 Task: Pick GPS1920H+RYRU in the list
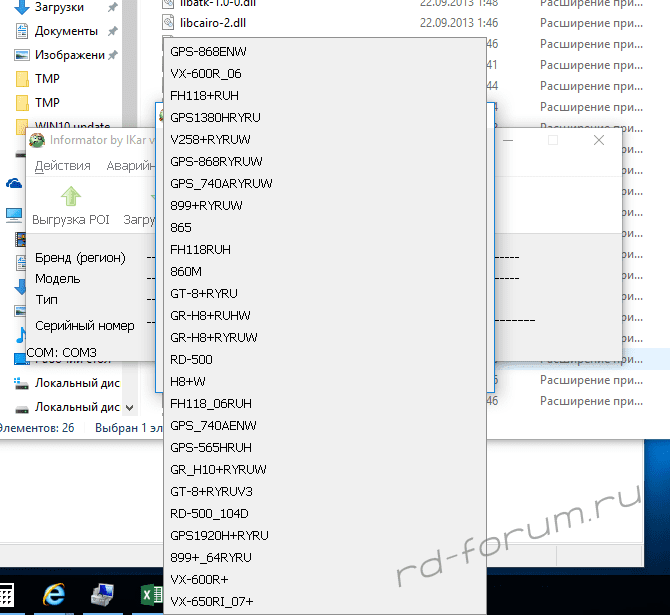tap(325, 536)
